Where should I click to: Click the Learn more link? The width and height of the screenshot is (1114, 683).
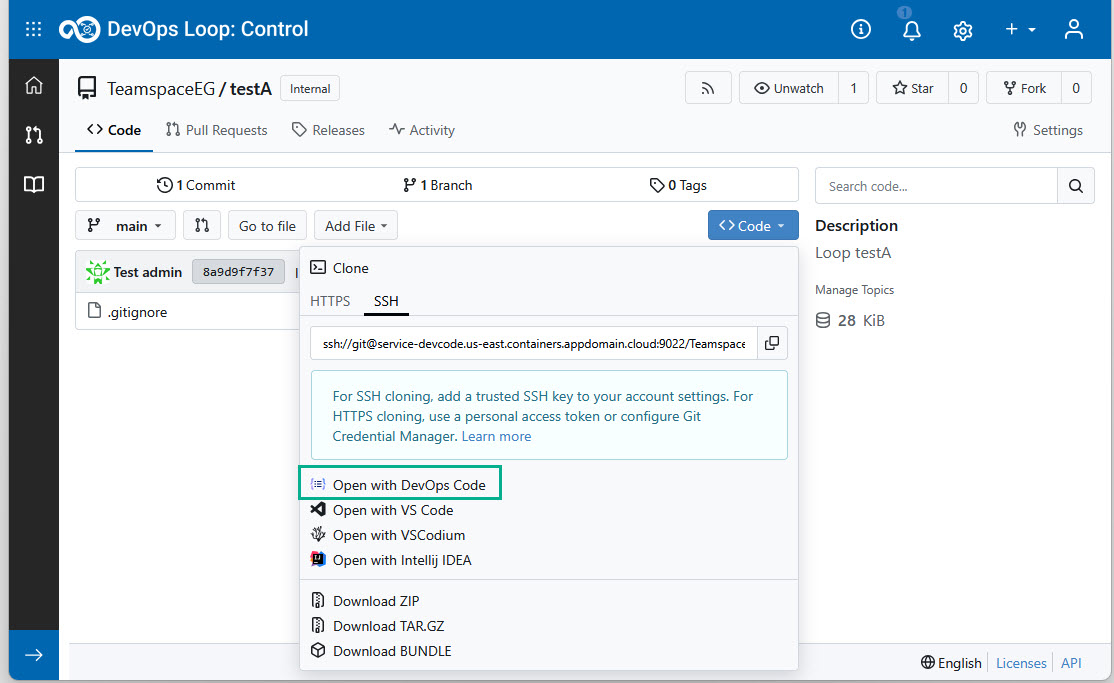coord(496,437)
